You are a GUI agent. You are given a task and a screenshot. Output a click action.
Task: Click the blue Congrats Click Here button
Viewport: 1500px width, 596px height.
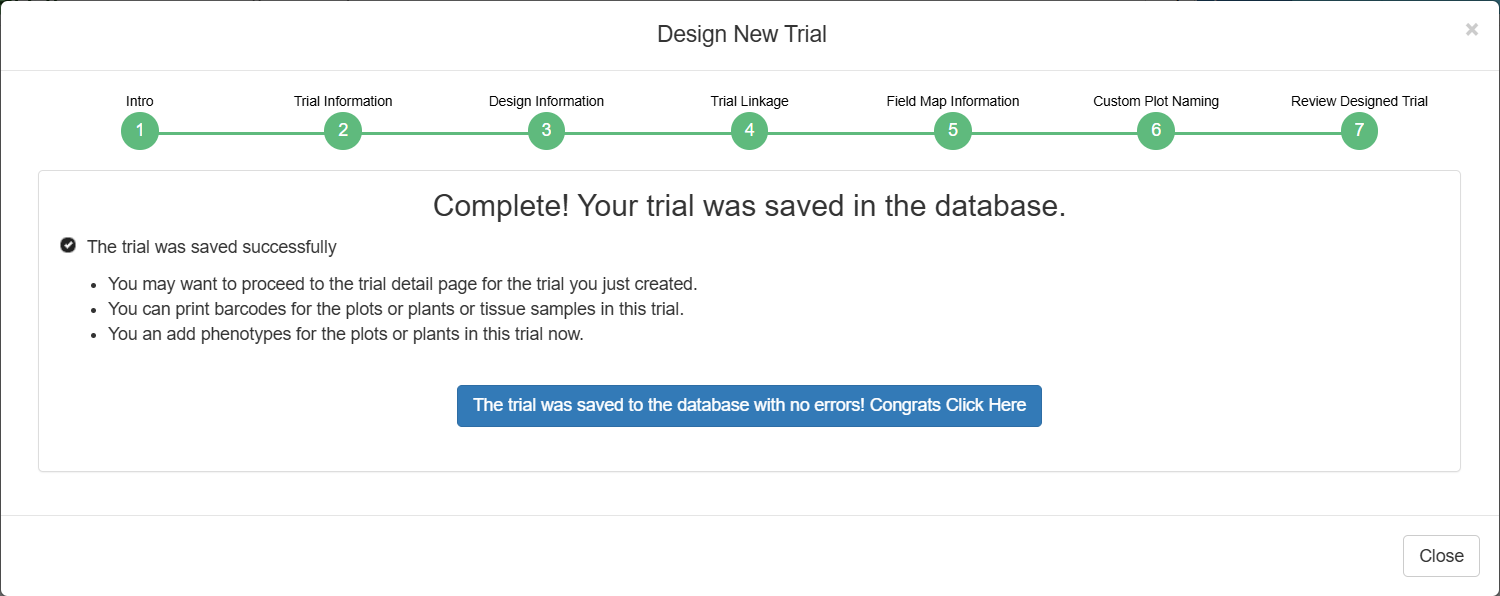[x=749, y=405]
